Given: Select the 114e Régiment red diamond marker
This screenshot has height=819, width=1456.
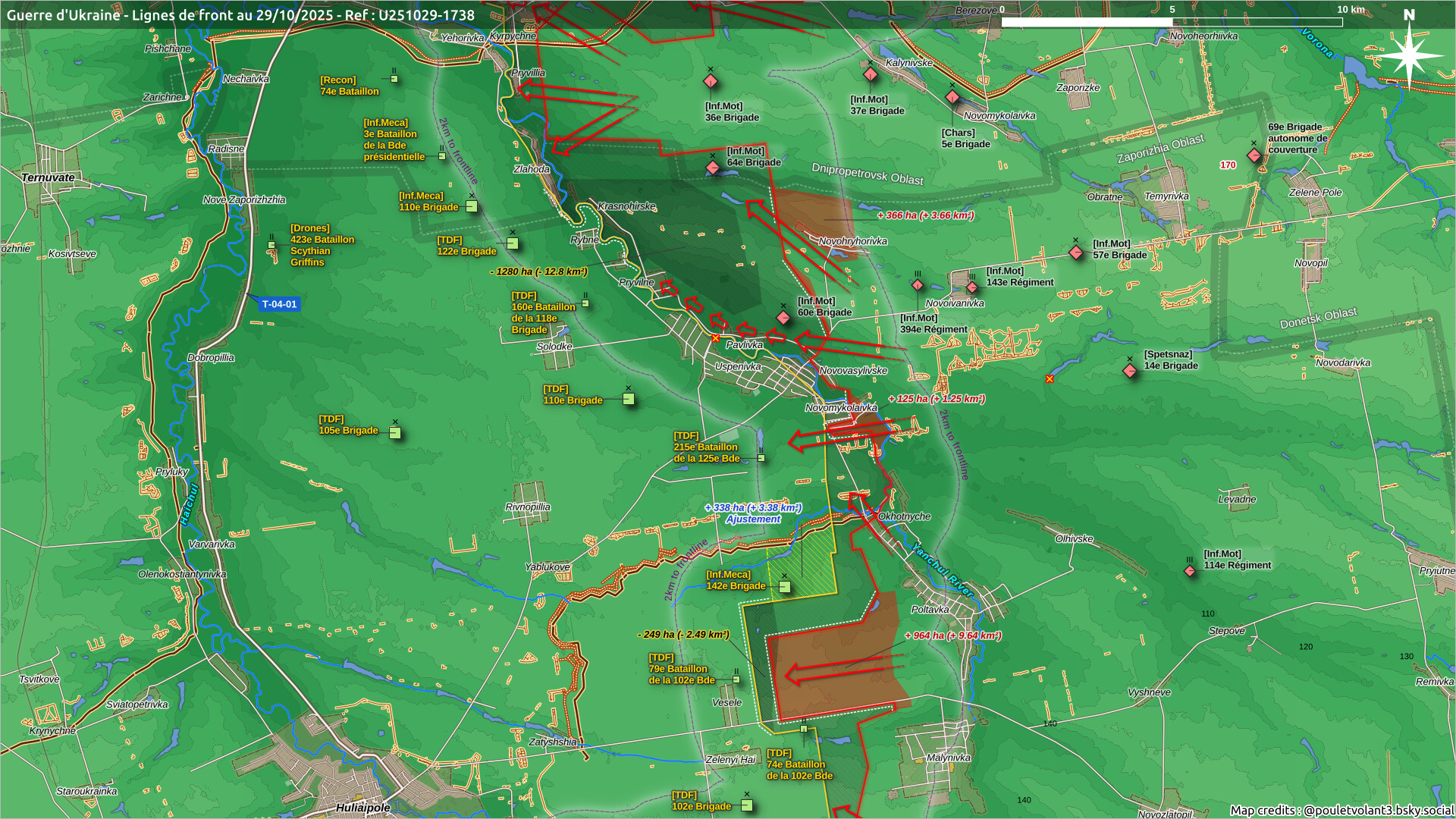Looking at the screenshot, I should click(x=1190, y=571).
